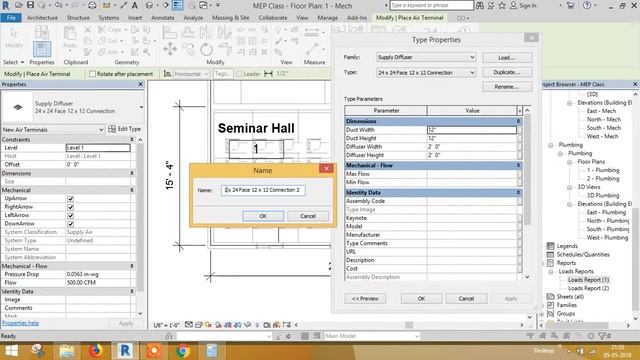The height and width of the screenshot is (360, 640).
Task: Click the Undo arrow in quick access toolbar
Action: click(58, 5)
